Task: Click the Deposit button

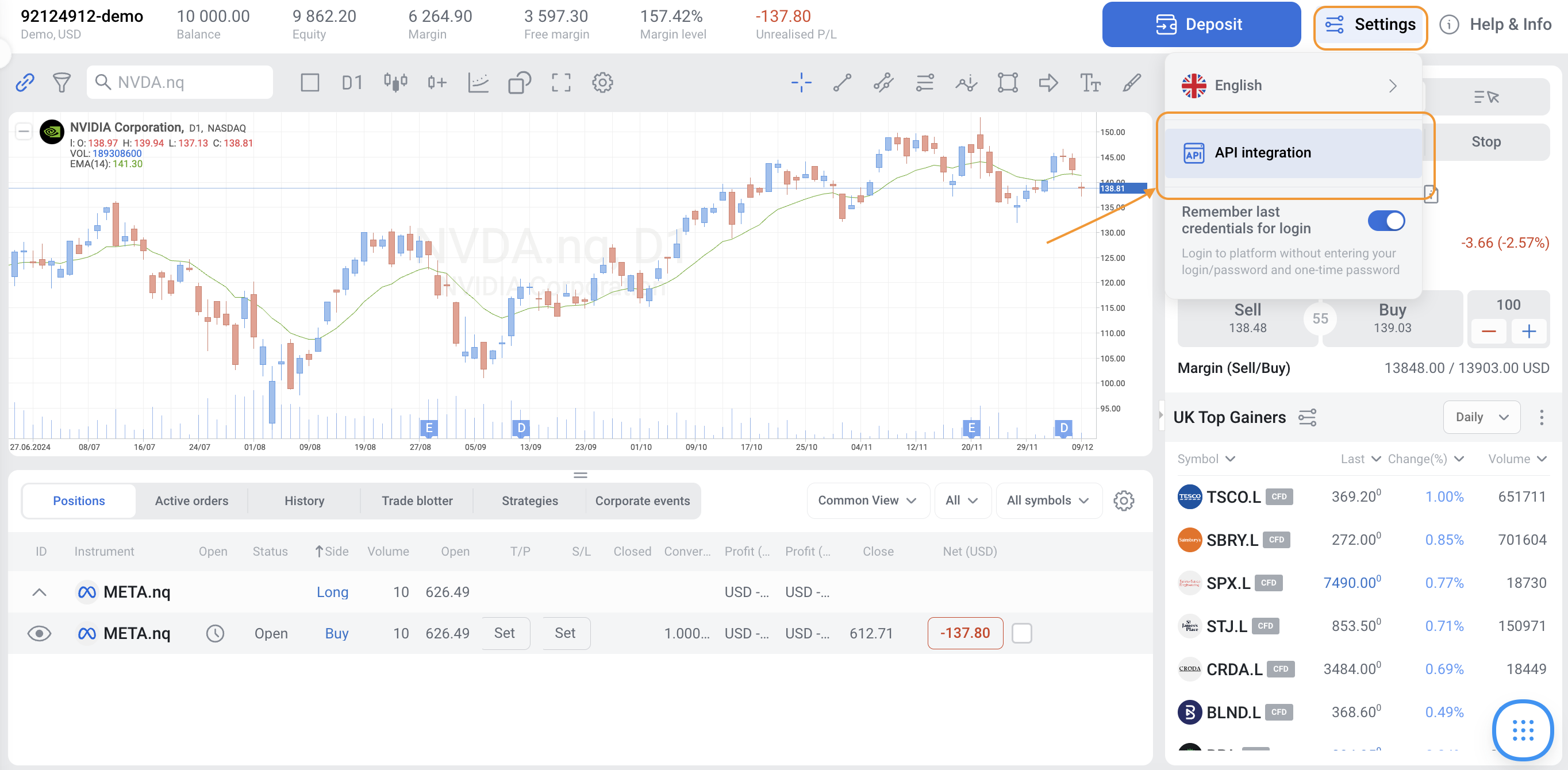Action: (1200, 24)
